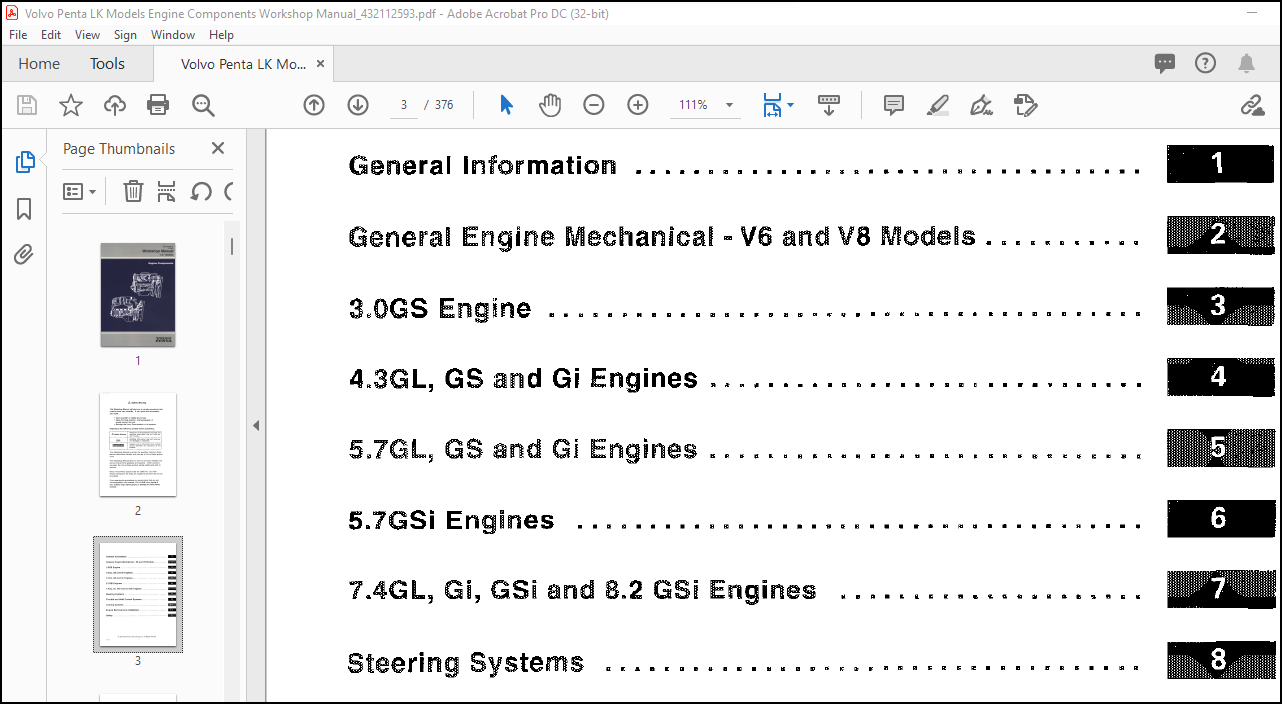Click the page number input field
Screen dimensions: 1282x704
(403, 105)
